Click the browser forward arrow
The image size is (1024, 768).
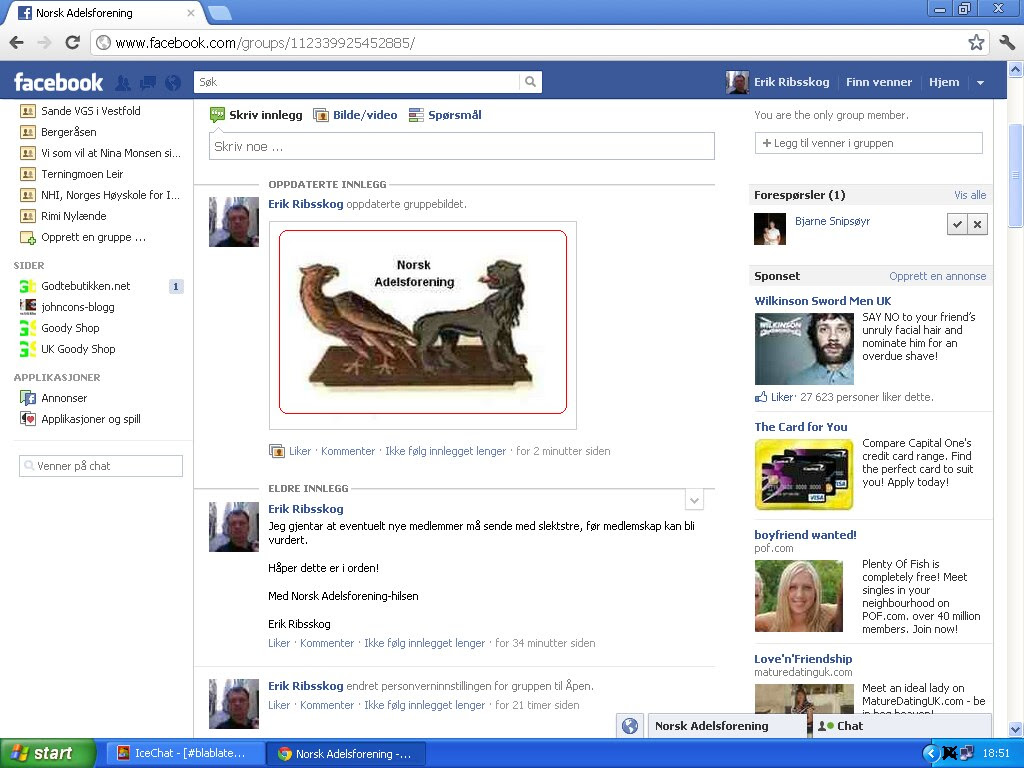pos(44,43)
